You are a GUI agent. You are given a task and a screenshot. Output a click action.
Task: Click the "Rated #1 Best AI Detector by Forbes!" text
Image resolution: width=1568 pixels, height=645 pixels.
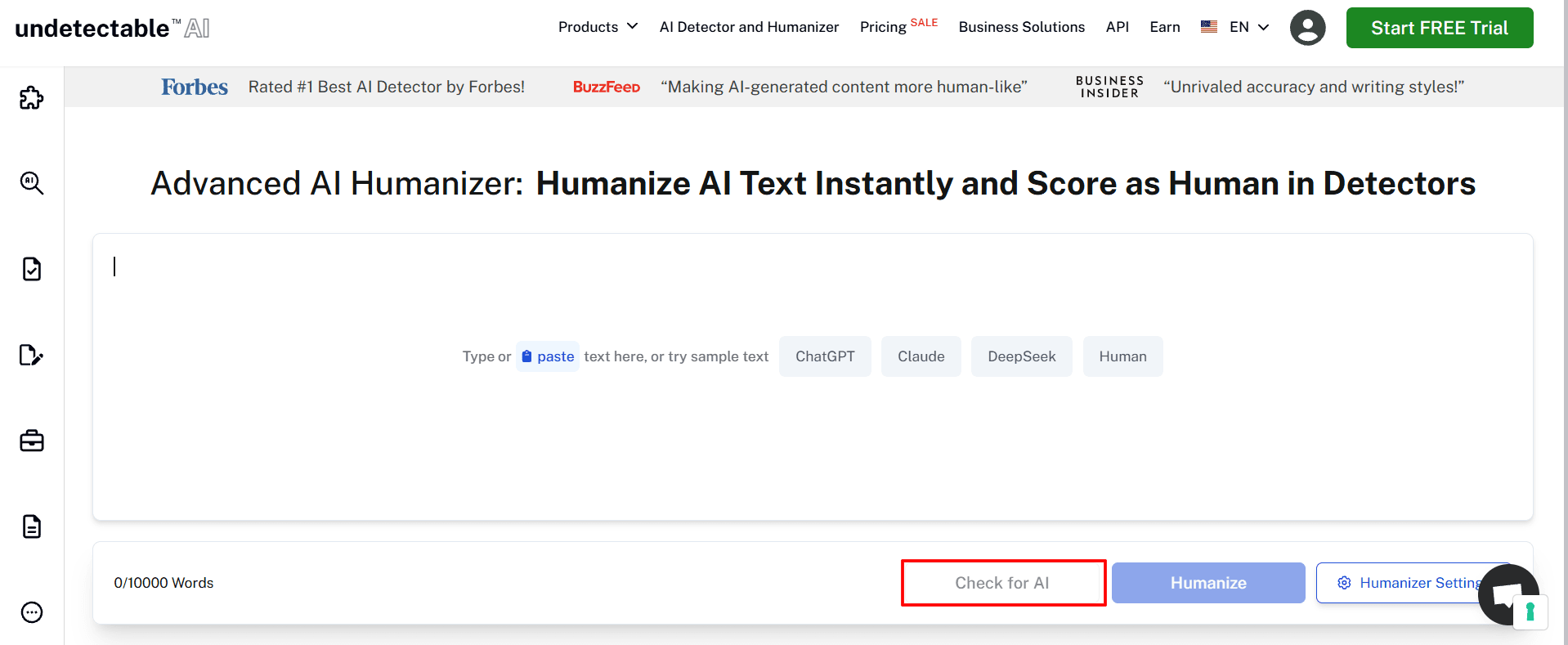[387, 87]
